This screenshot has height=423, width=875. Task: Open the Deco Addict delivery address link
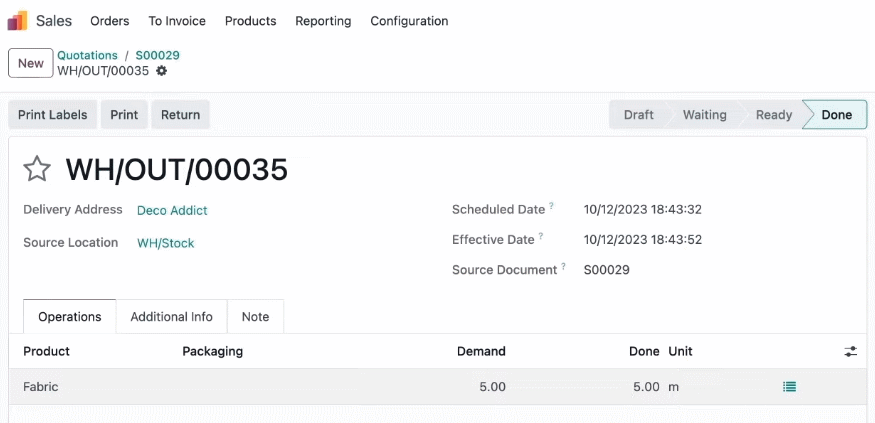point(172,210)
